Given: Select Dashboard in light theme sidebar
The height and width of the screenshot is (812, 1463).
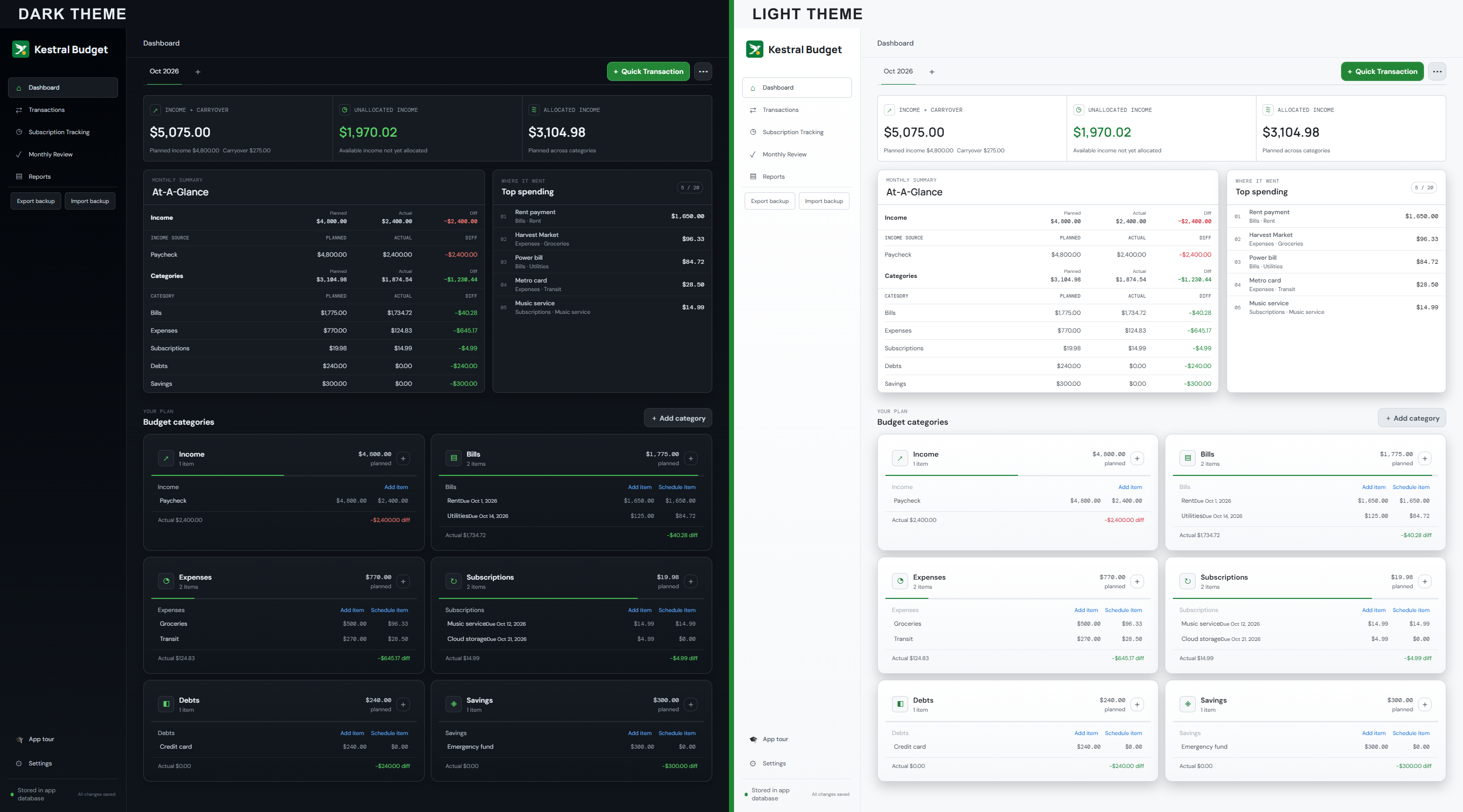Looking at the screenshot, I should coord(797,88).
